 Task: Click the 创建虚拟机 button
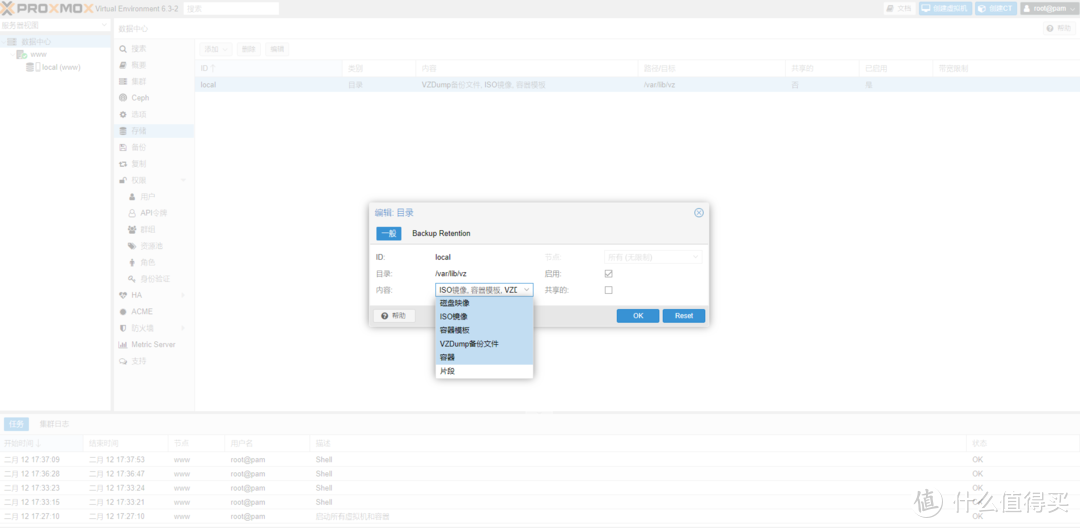click(x=945, y=8)
